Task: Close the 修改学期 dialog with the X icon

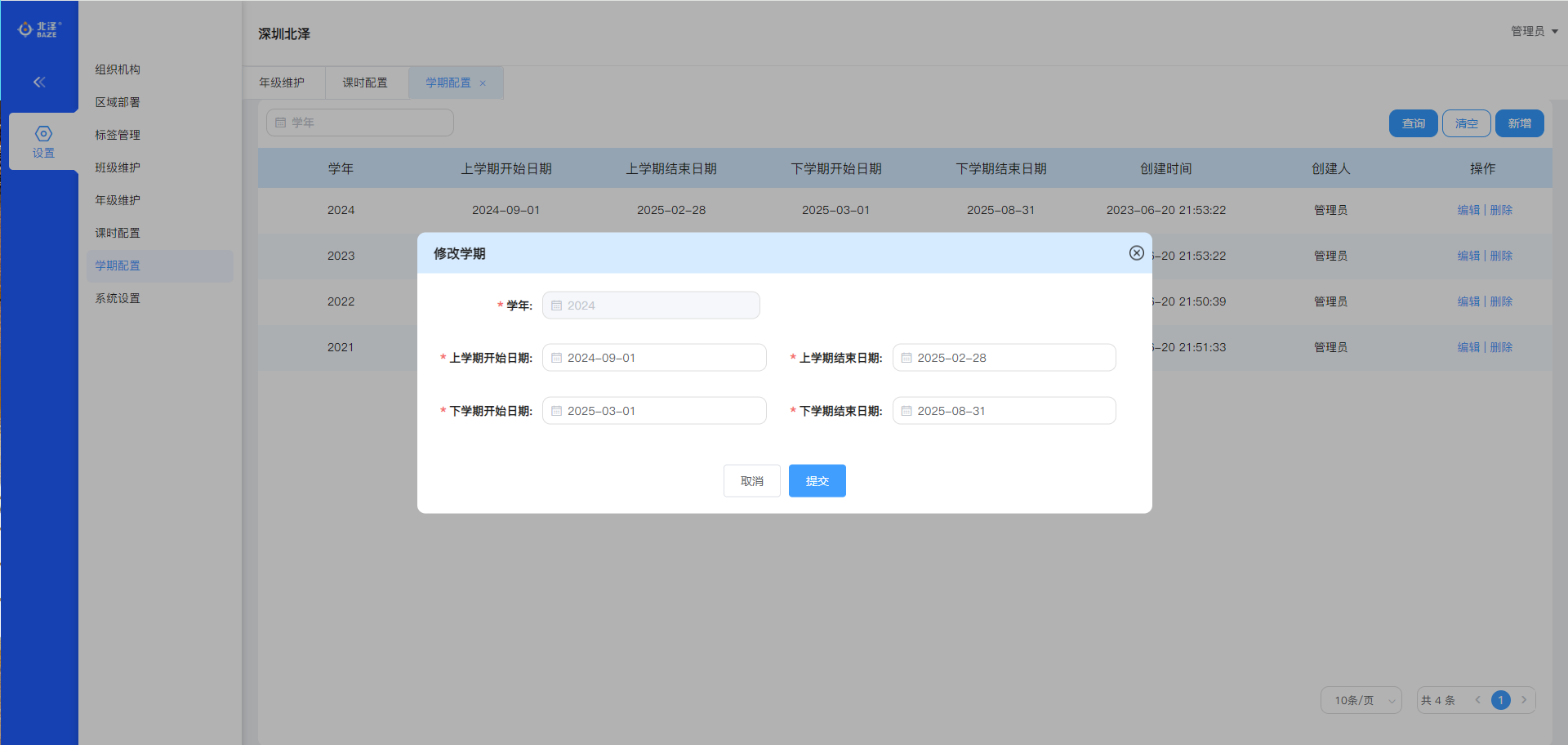Action: [x=1136, y=253]
